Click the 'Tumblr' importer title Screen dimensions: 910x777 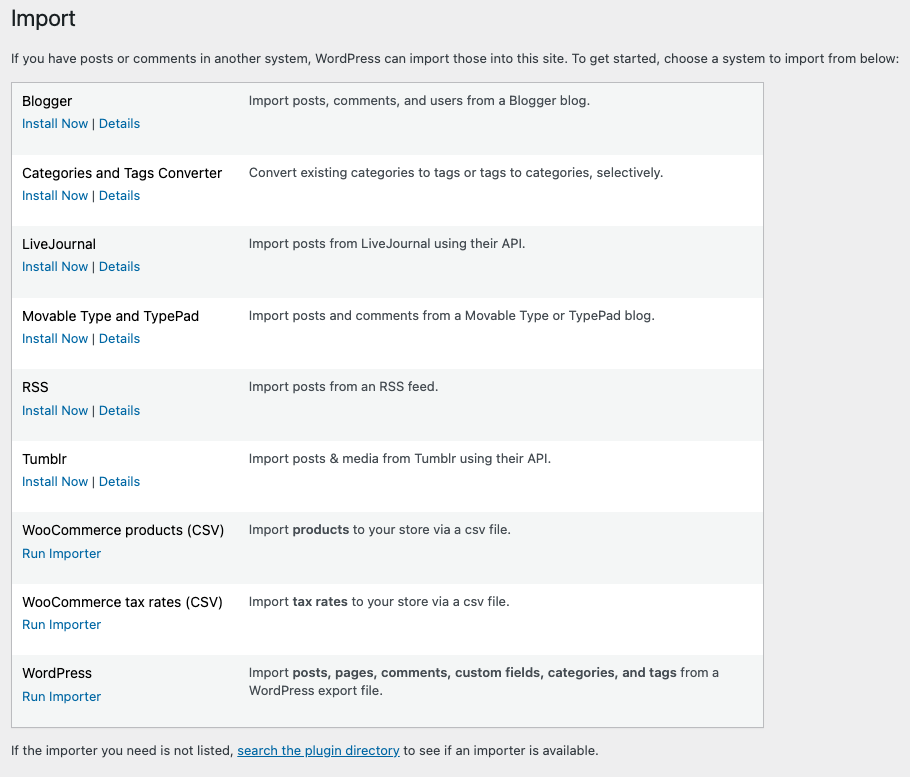[x=44, y=459]
